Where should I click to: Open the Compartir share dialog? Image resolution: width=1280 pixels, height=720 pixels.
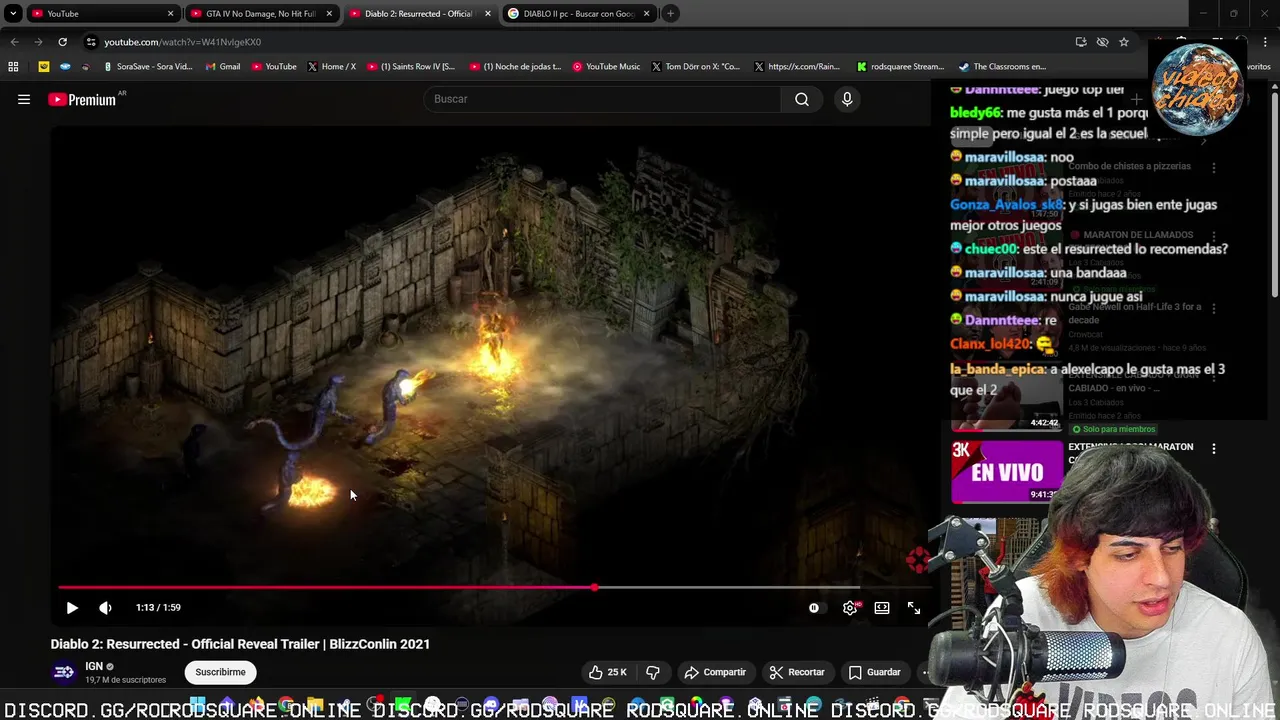(715, 672)
